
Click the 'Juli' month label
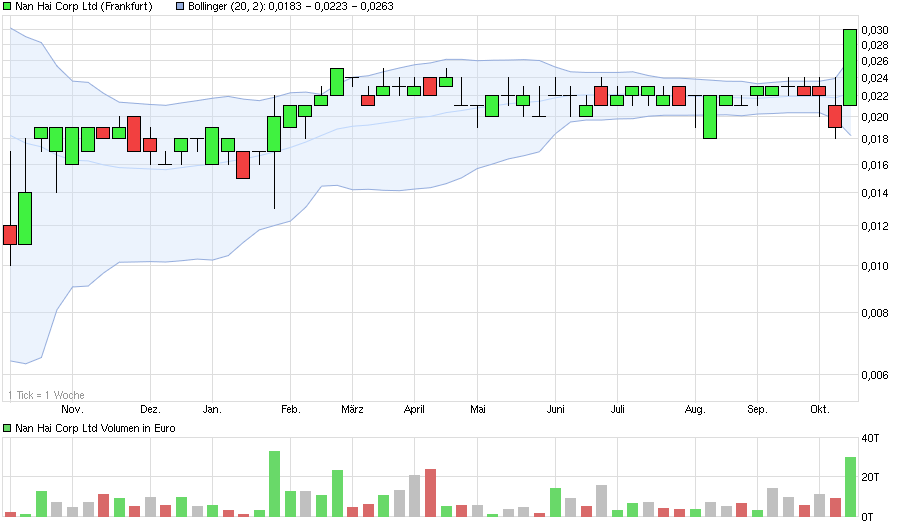(618, 409)
